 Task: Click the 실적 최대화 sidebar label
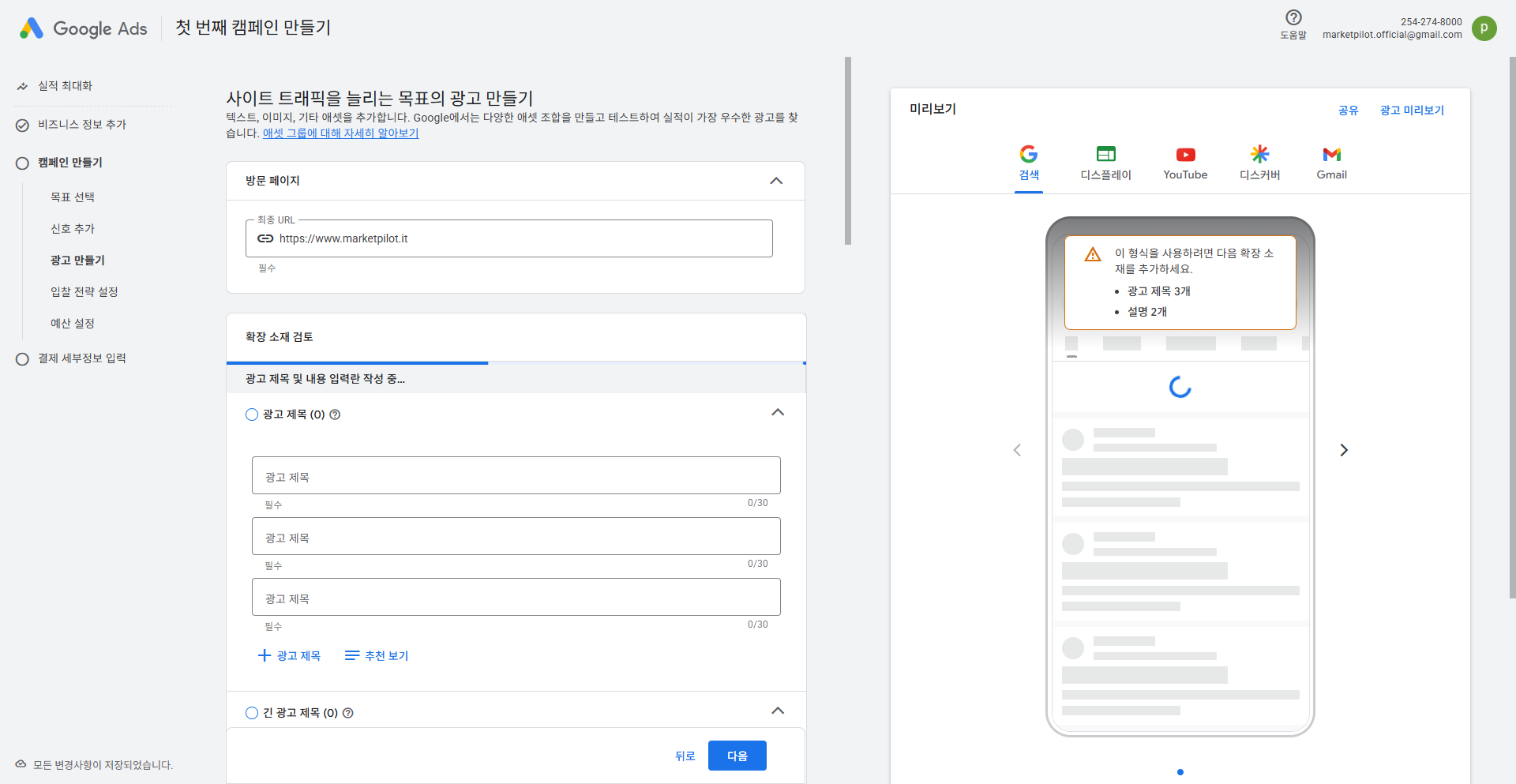tap(65, 86)
